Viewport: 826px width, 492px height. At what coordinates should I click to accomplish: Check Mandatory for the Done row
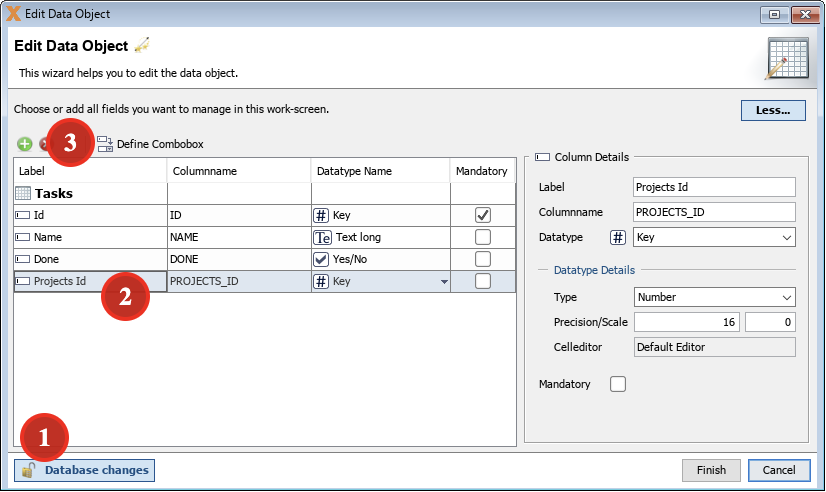(x=483, y=259)
